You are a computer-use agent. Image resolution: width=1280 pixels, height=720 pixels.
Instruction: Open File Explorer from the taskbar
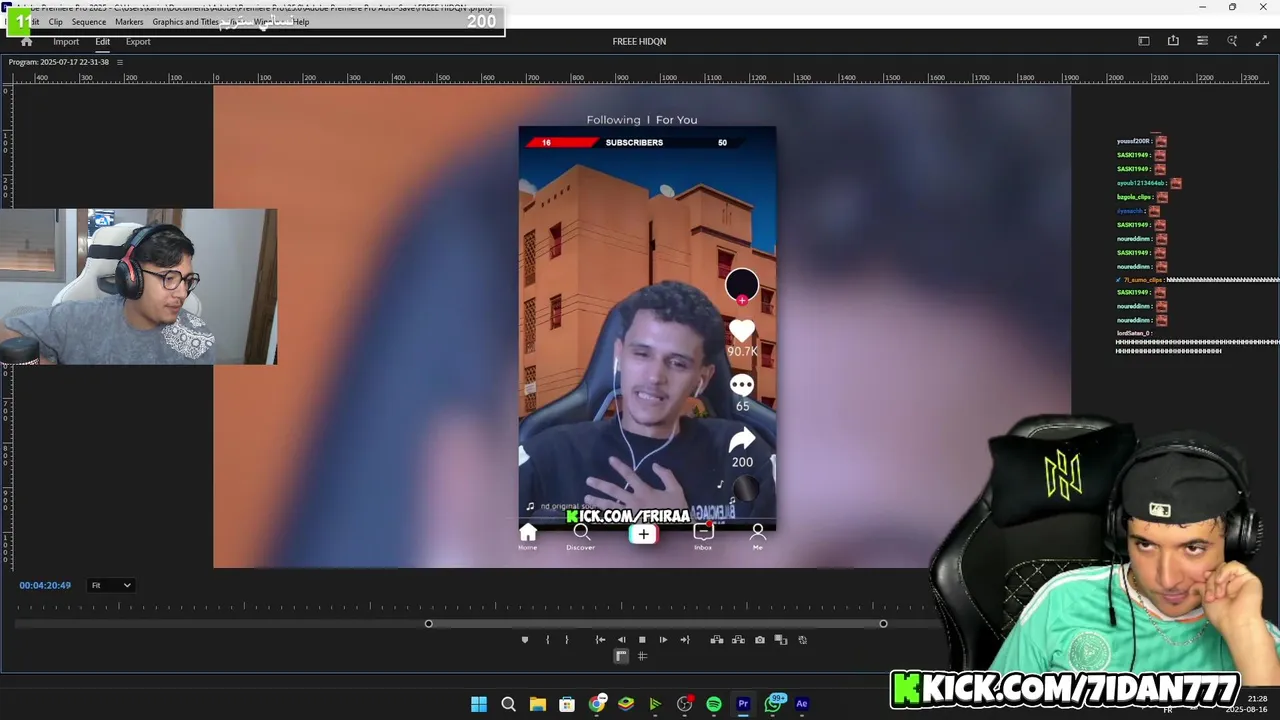point(537,704)
